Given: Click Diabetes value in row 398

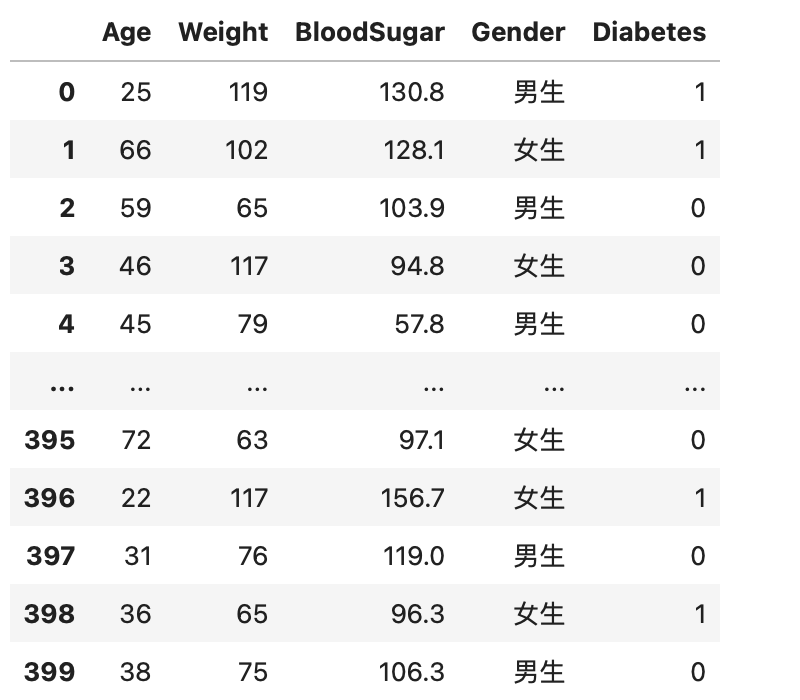Looking at the screenshot, I should [x=700, y=614].
